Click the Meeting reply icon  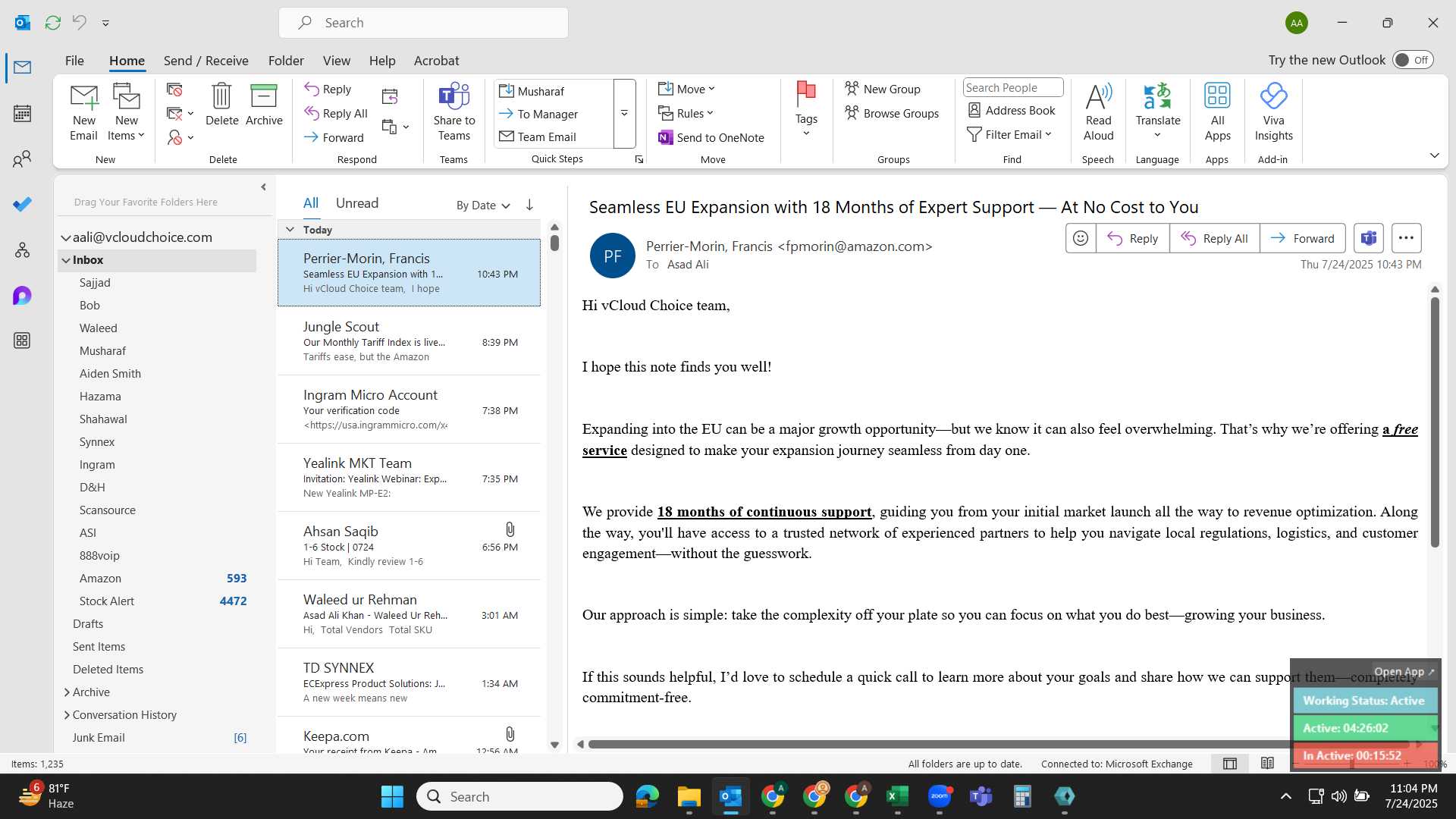pyautogui.click(x=390, y=96)
